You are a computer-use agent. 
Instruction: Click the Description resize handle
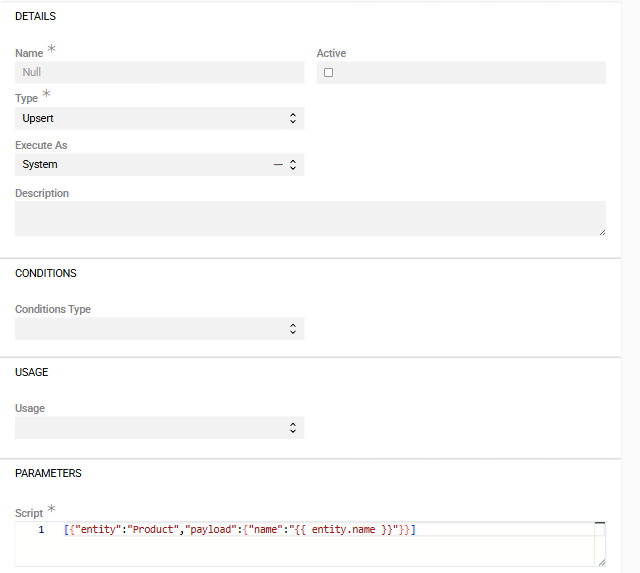click(x=601, y=232)
